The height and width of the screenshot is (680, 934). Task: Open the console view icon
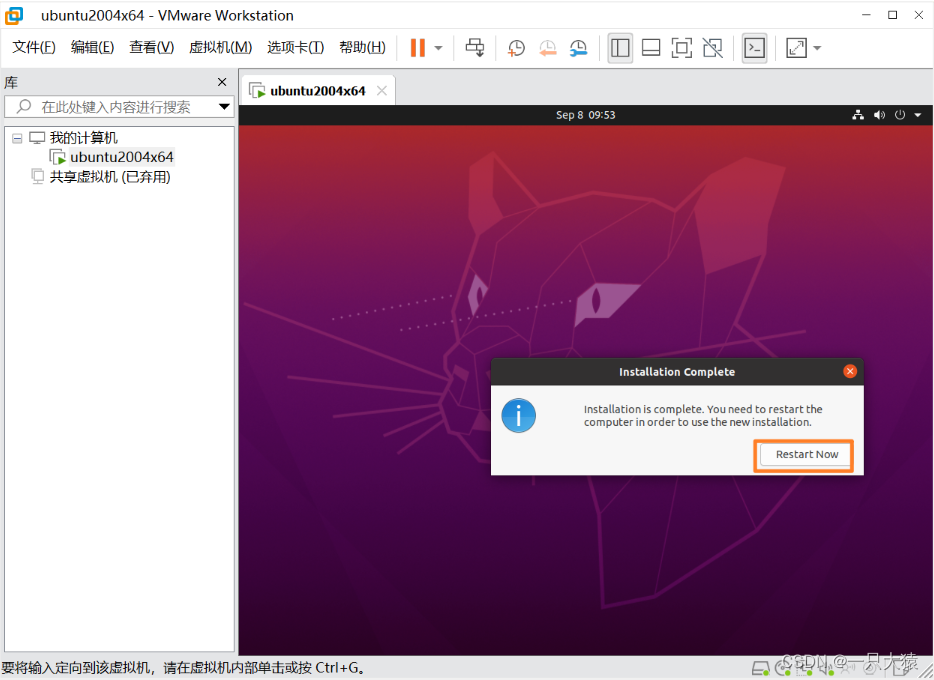[x=755, y=48]
